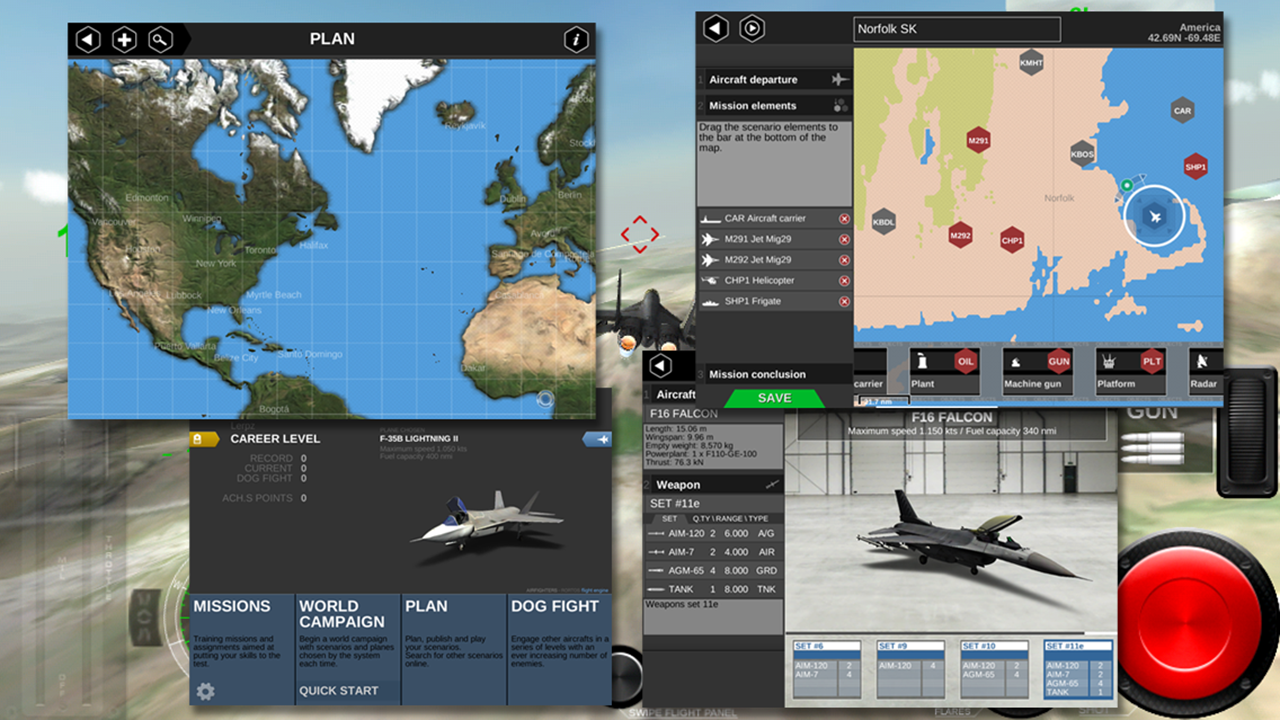Image resolution: width=1280 pixels, height=720 pixels.
Task: Click QUICK START under WORLD CAMPAIGN
Action: pyautogui.click(x=340, y=690)
